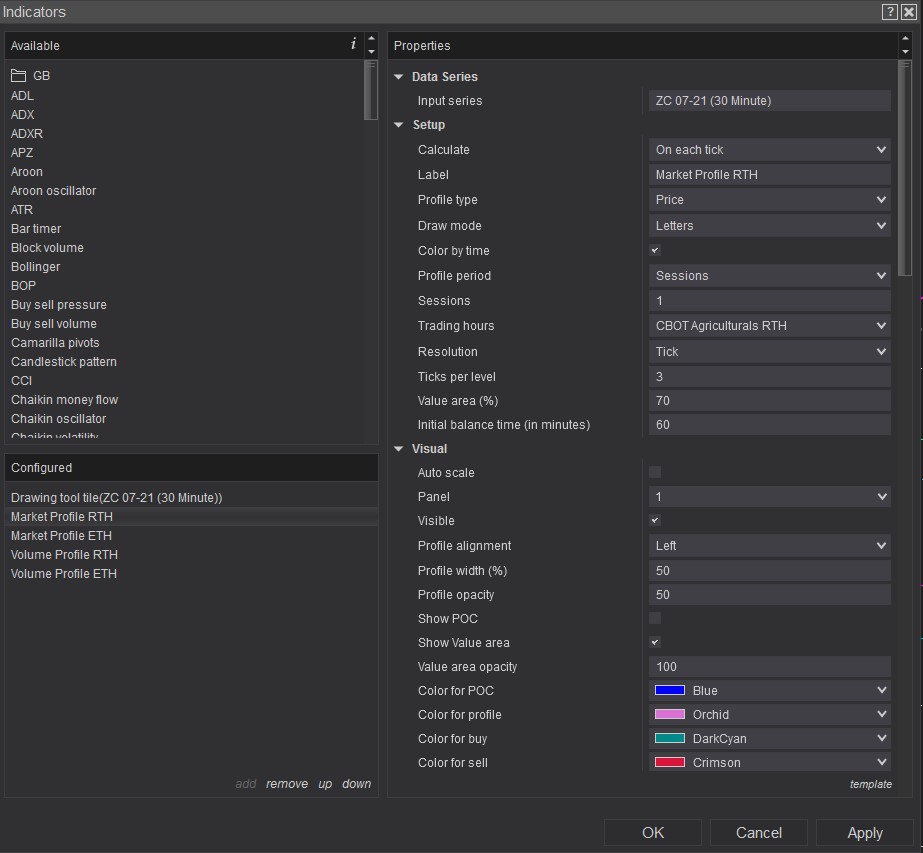This screenshot has height=853, width=923.
Task: Click the help question mark icon
Action: coord(889,12)
